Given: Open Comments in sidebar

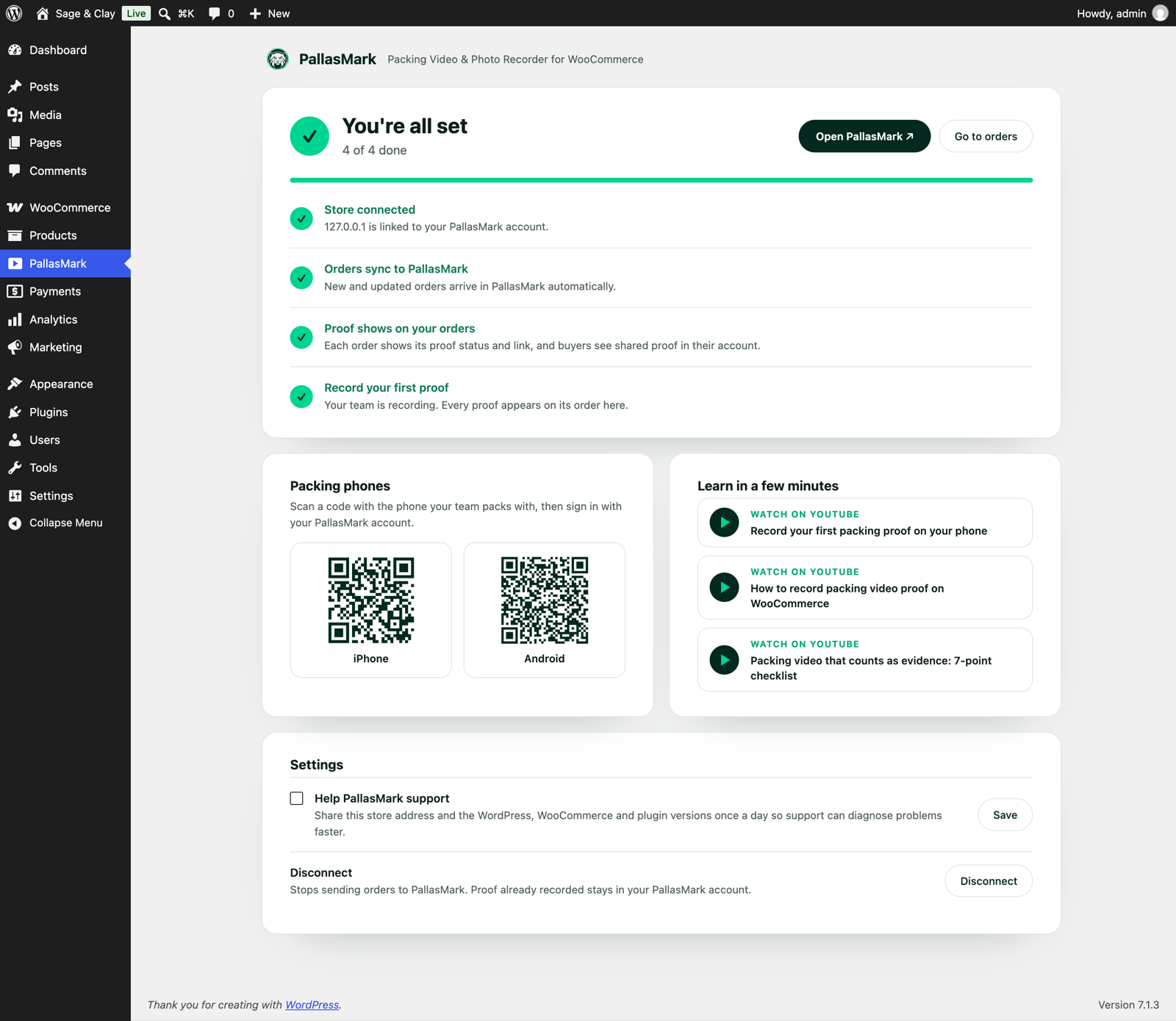Looking at the screenshot, I should point(65,171).
